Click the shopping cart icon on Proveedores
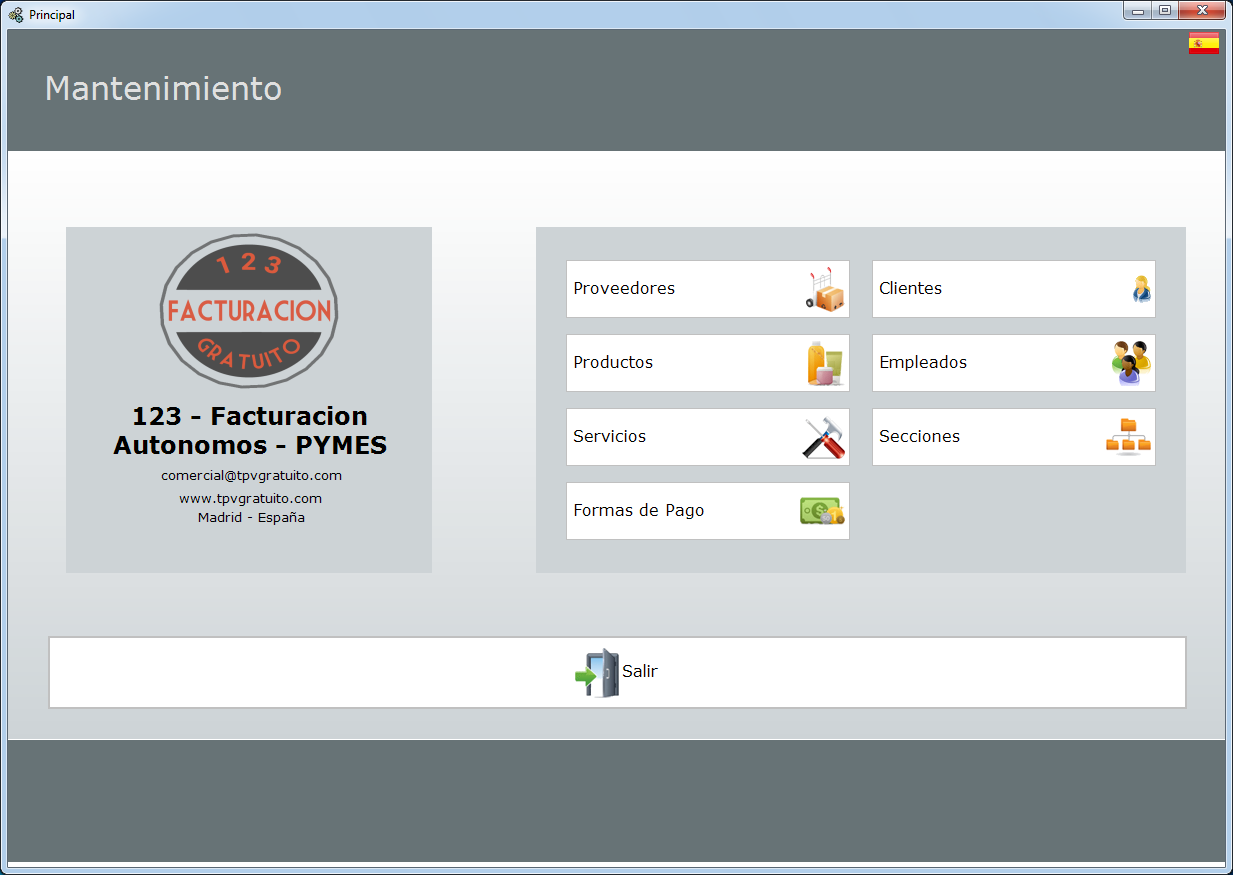 coord(825,289)
